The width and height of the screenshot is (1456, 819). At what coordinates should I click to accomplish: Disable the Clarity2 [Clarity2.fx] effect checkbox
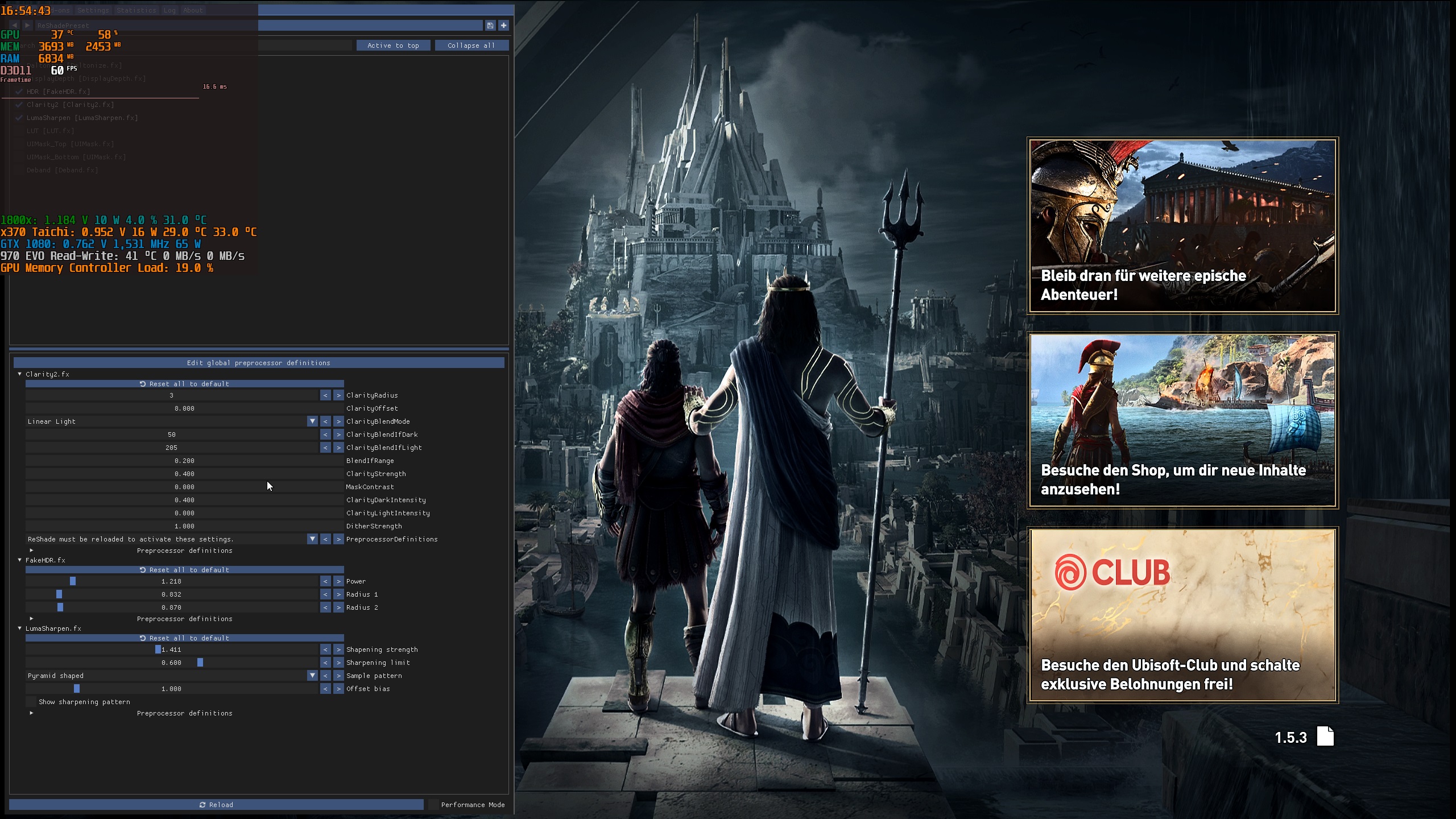coord(19,105)
